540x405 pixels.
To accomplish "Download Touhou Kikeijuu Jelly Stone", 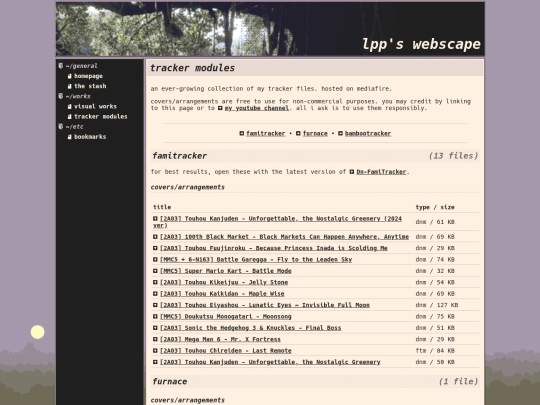I will (224, 282).
